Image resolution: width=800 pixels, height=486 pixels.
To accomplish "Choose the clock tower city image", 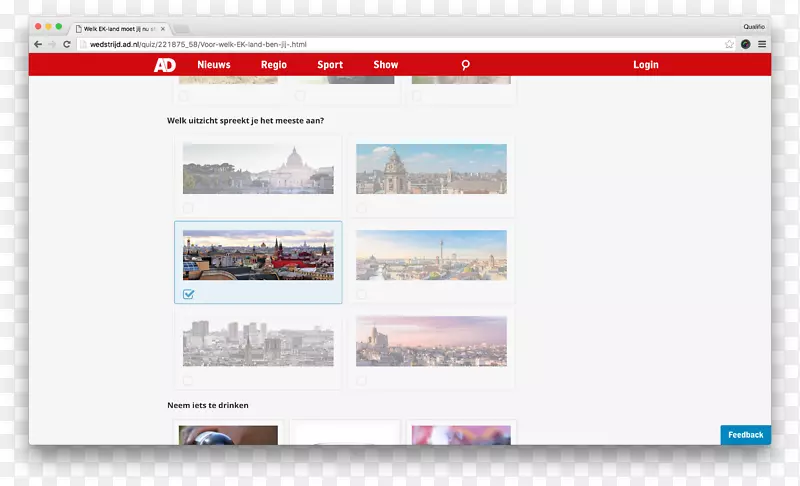I will pos(431,169).
